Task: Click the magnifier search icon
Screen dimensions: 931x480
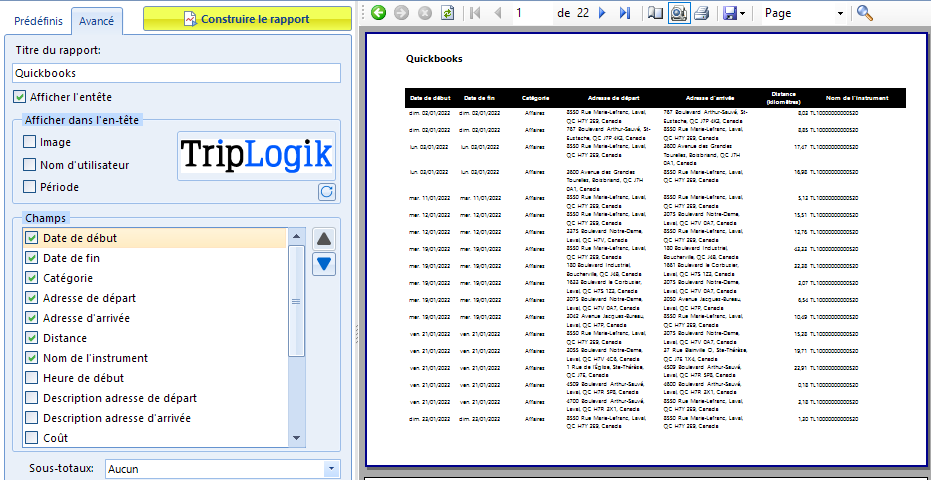Action: 864,13
